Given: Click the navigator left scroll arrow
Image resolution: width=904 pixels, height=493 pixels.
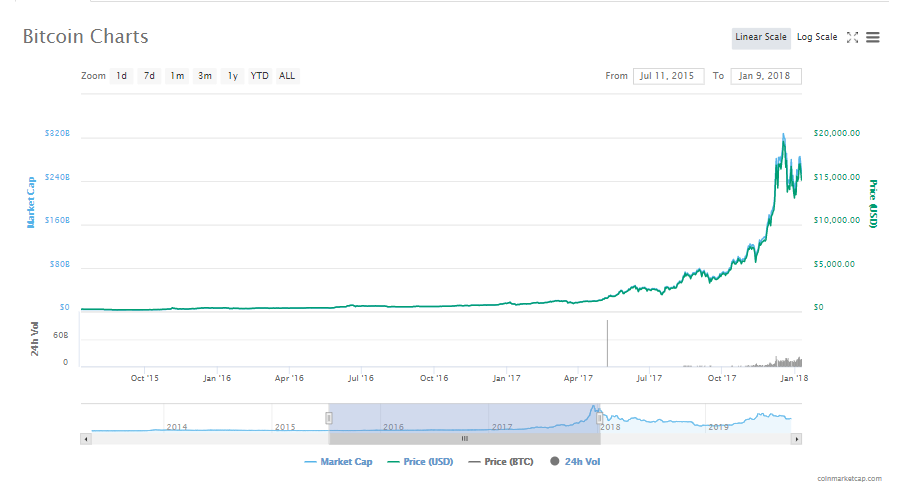Looking at the screenshot, I should (x=86, y=439).
